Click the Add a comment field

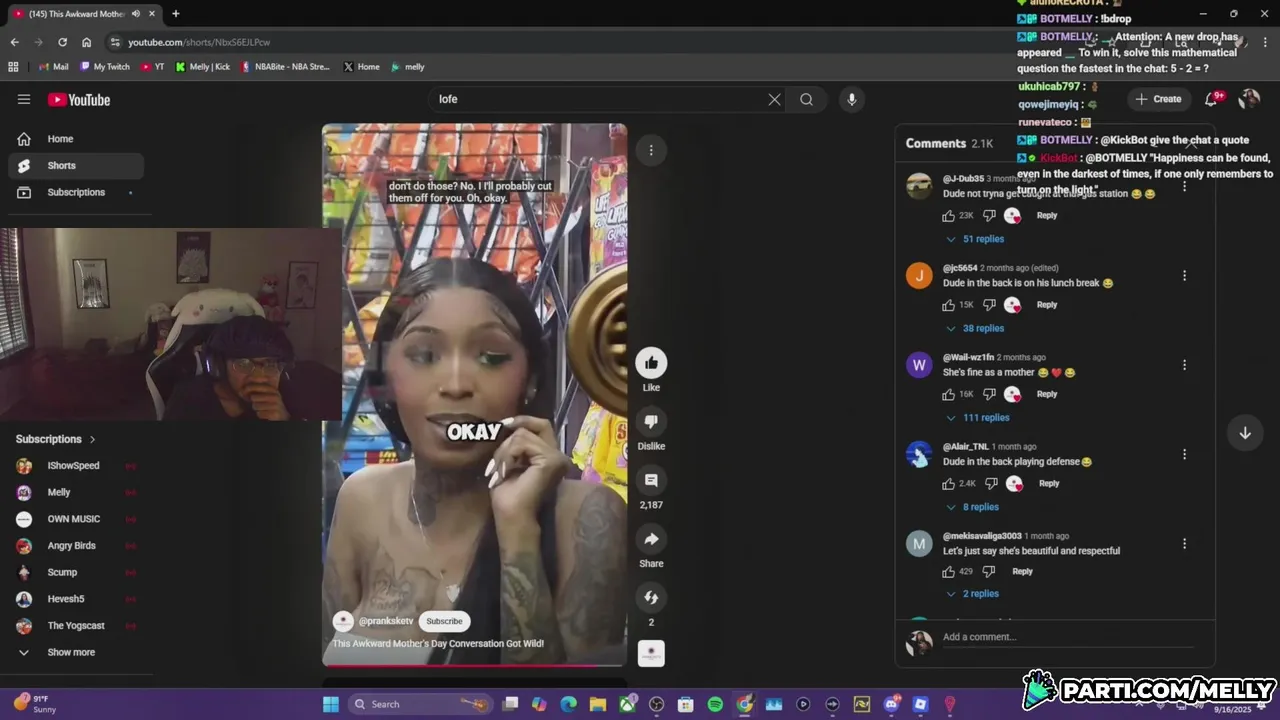1068,637
